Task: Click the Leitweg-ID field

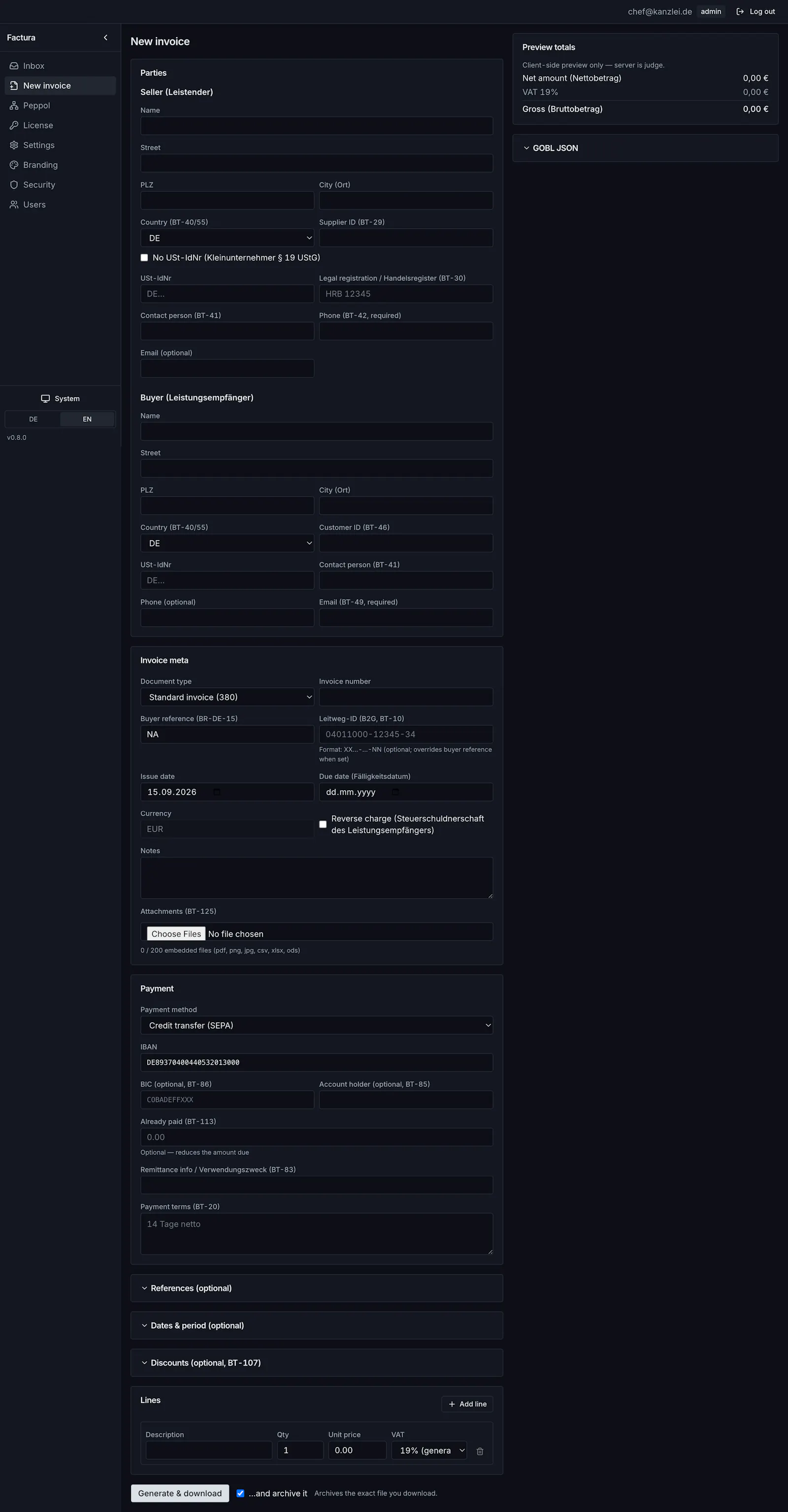Action: pyautogui.click(x=405, y=734)
